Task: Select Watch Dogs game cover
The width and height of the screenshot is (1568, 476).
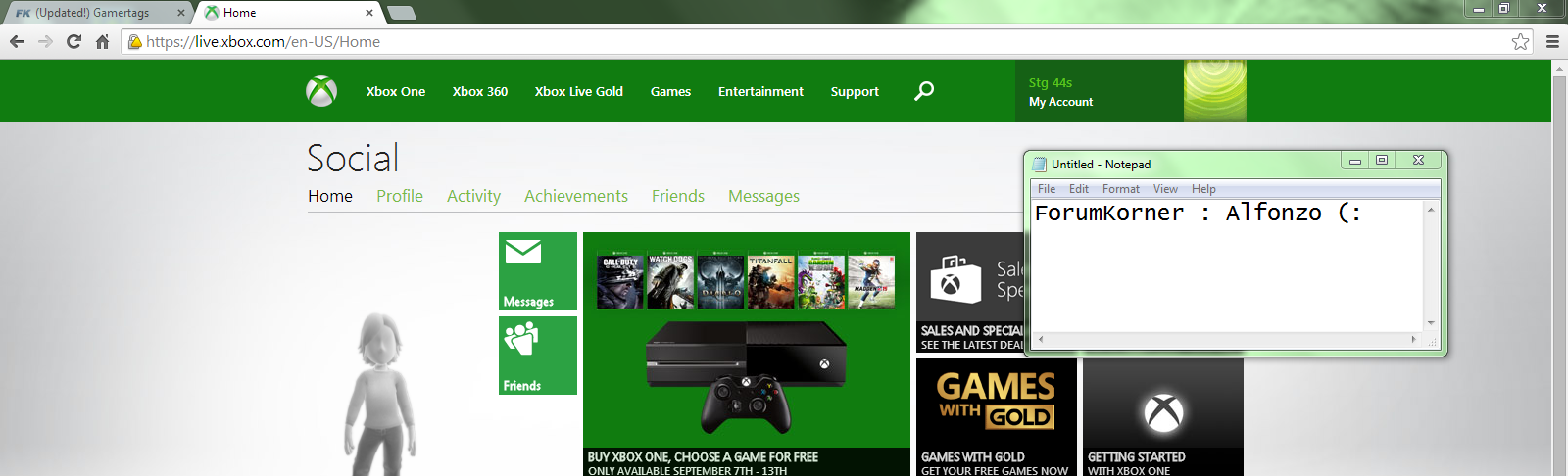Action: [670, 281]
